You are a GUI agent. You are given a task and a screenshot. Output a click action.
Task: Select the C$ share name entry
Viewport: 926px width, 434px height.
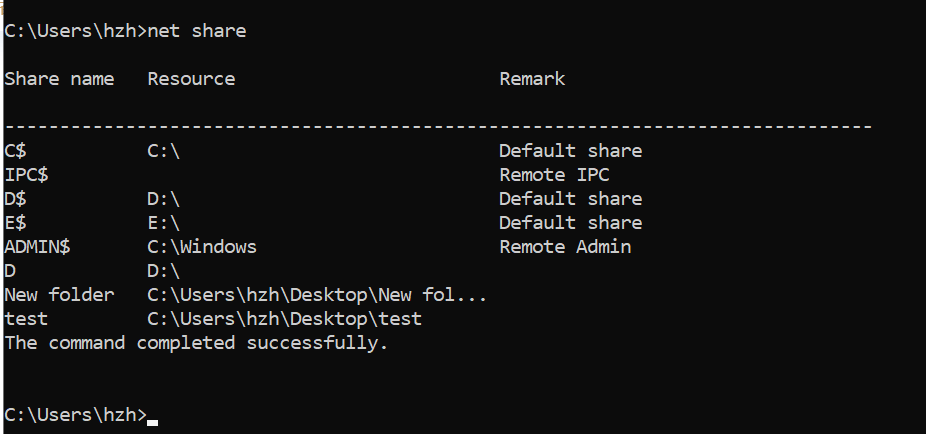point(15,151)
